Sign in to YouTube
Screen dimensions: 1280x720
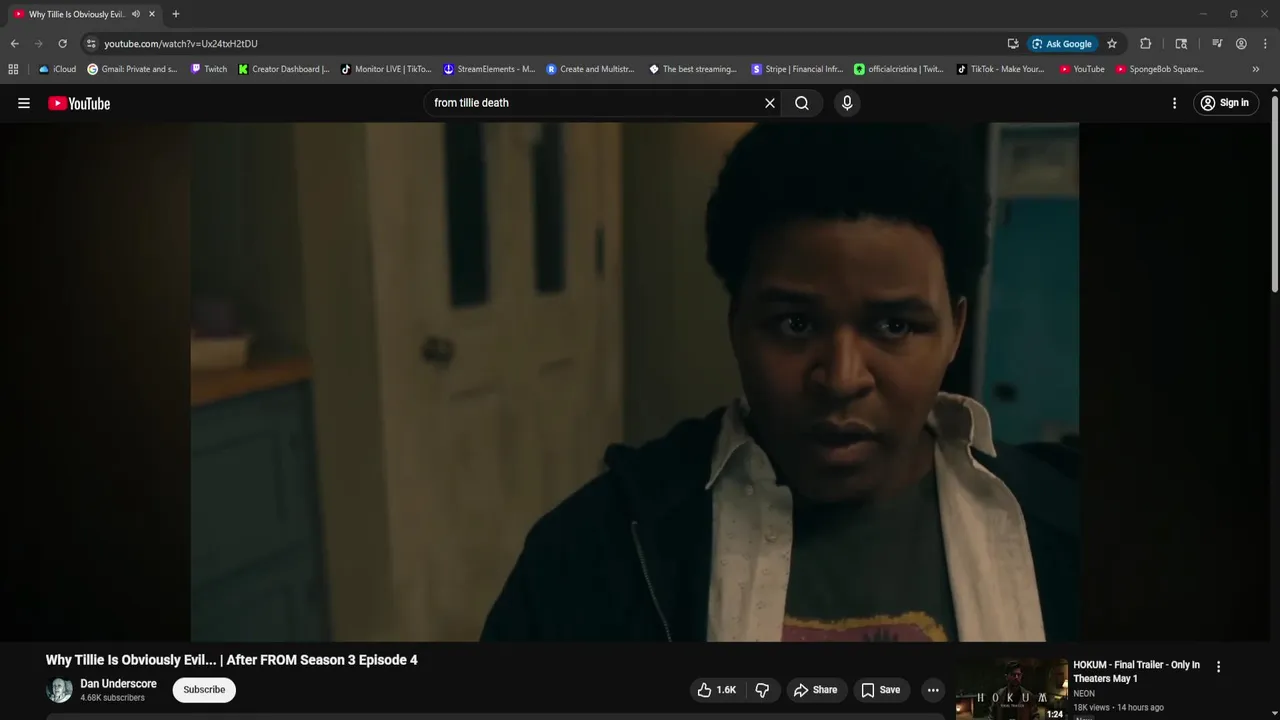pyautogui.click(x=1225, y=103)
